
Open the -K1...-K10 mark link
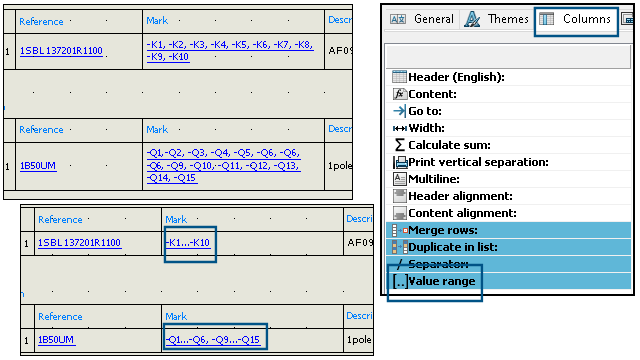pyautogui.click(x=188, y=242)
